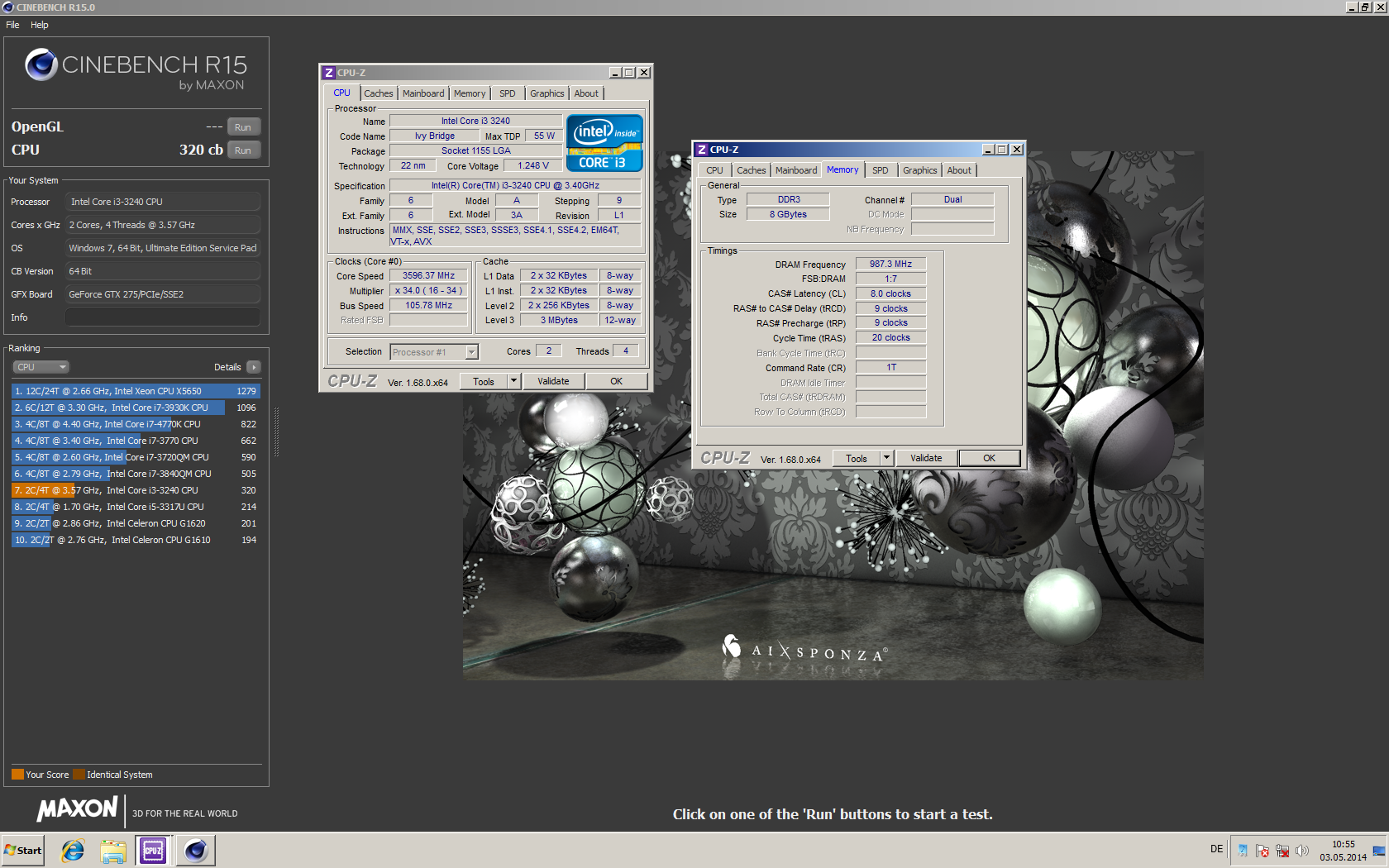Select Mainboard tab in memory CPU-Z window
This screenshot has width=1389, height=868.
point(796,170)
